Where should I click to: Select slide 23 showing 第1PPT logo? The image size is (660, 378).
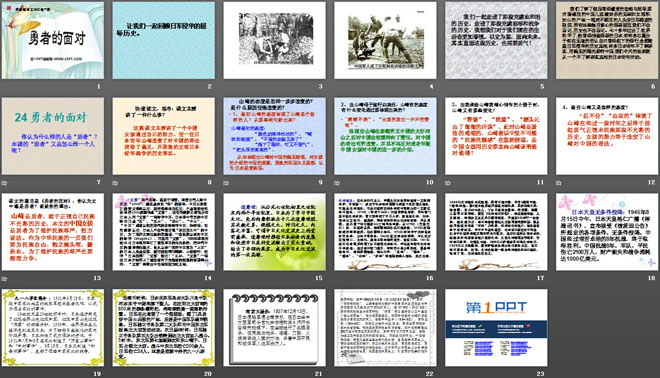pyautogui.click(x=496, y=327)
